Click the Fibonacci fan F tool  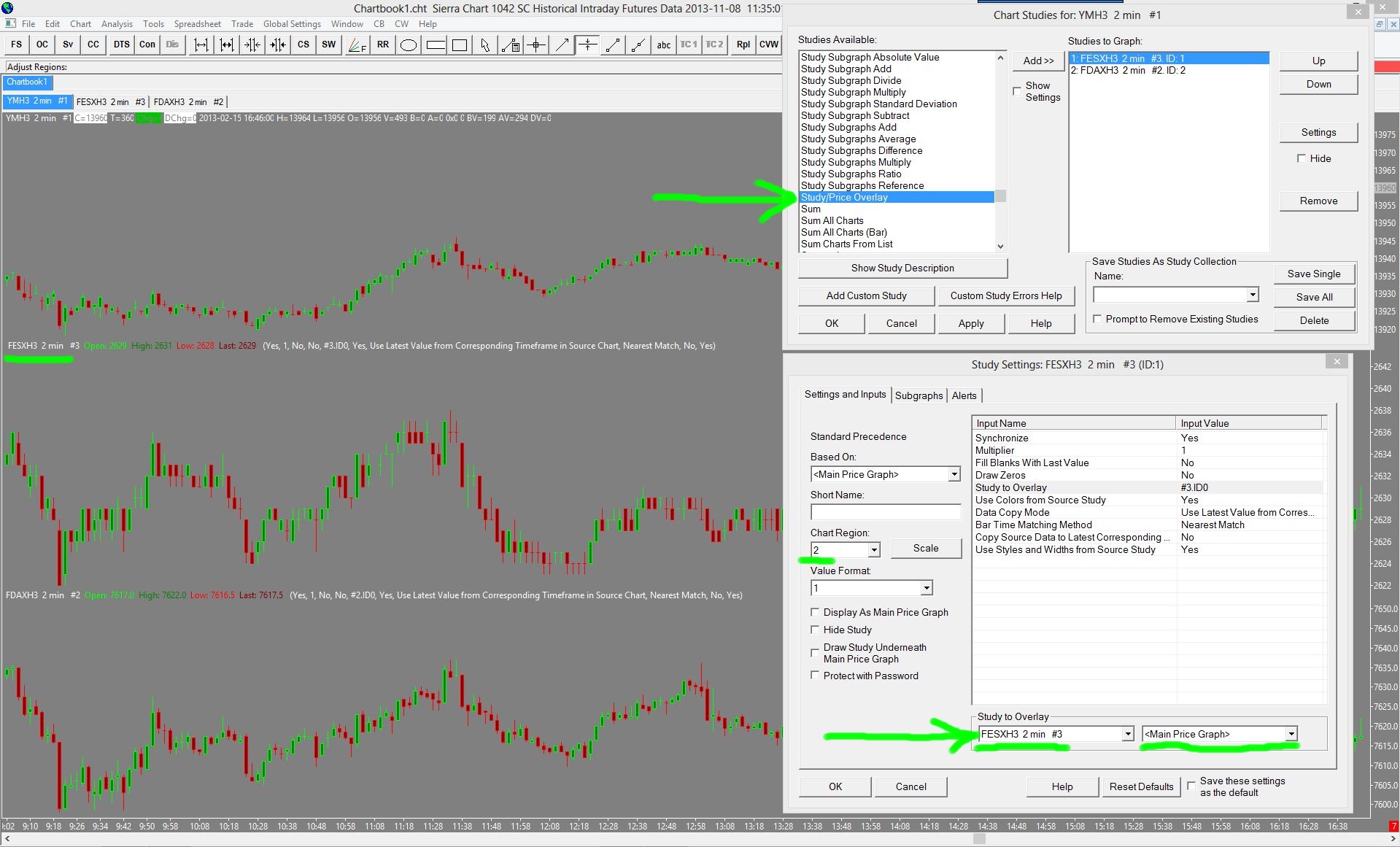click(357, 45)
